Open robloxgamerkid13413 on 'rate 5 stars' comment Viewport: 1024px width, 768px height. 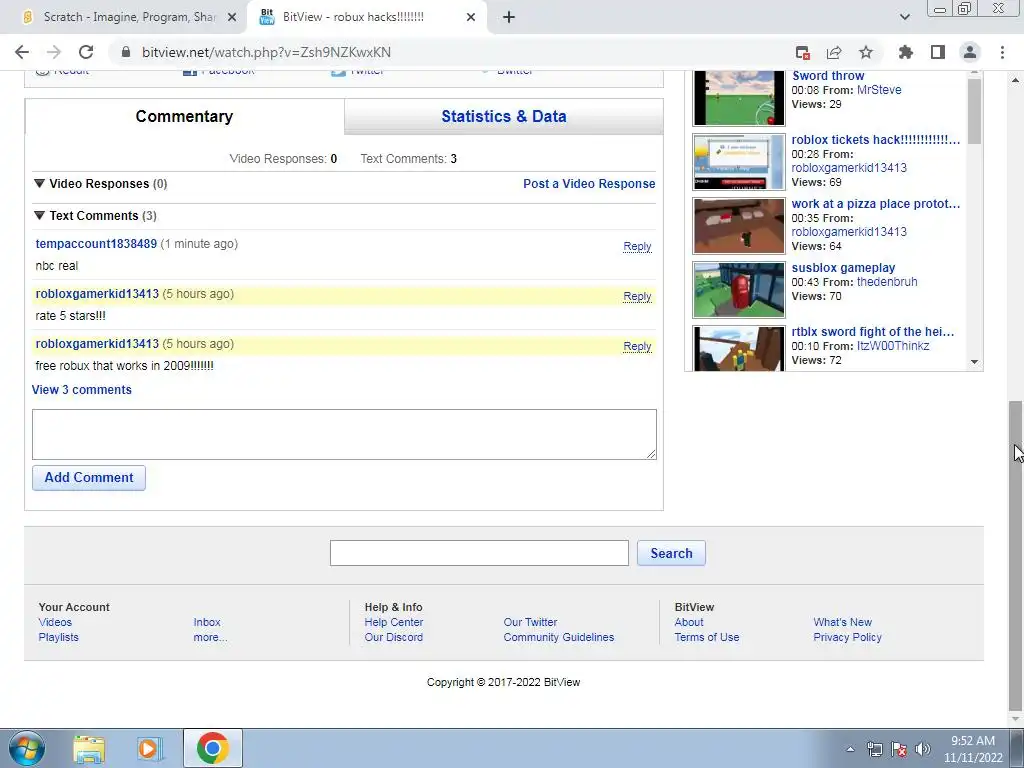[97, 294]
